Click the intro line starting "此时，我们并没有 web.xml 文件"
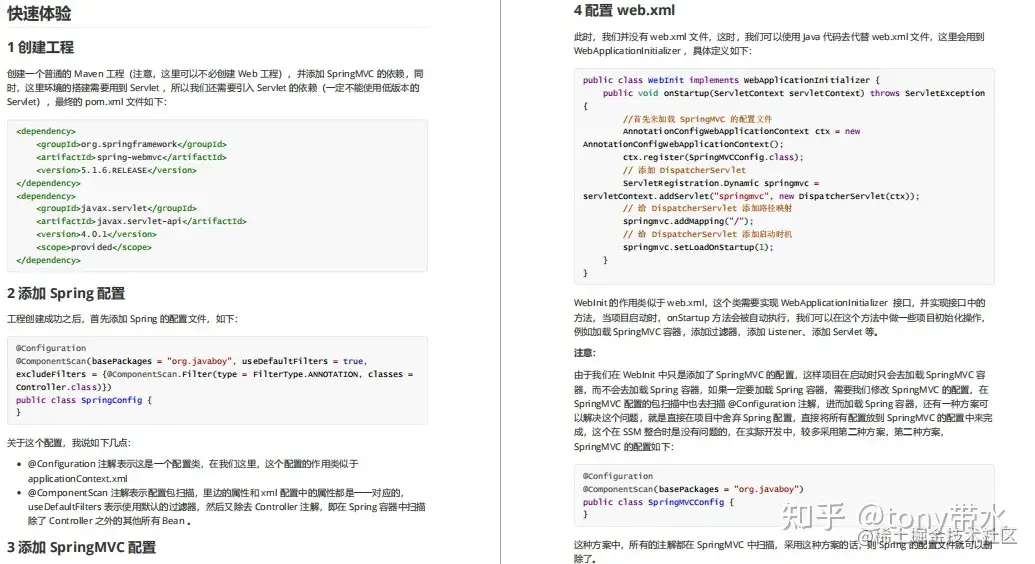1035x564 pixels. 779,37
